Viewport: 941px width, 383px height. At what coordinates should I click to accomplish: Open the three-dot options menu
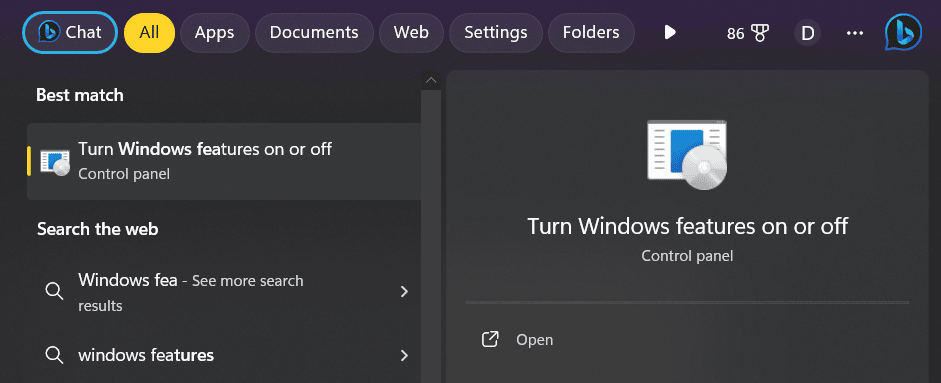(855, 33)
